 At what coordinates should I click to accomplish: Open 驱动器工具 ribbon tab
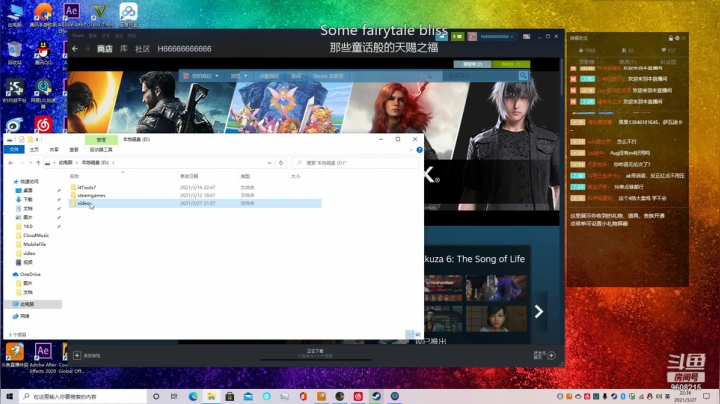101,150
